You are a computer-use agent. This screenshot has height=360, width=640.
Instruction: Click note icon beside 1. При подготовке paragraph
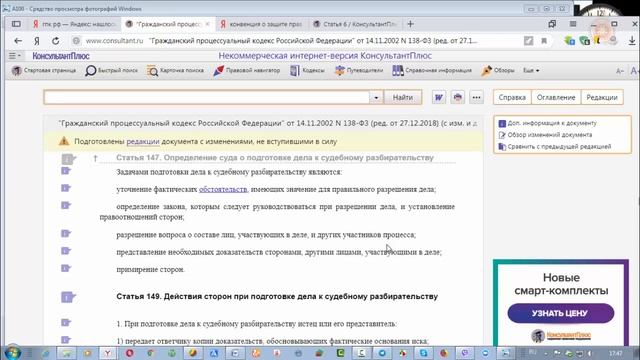click(66, 323)
